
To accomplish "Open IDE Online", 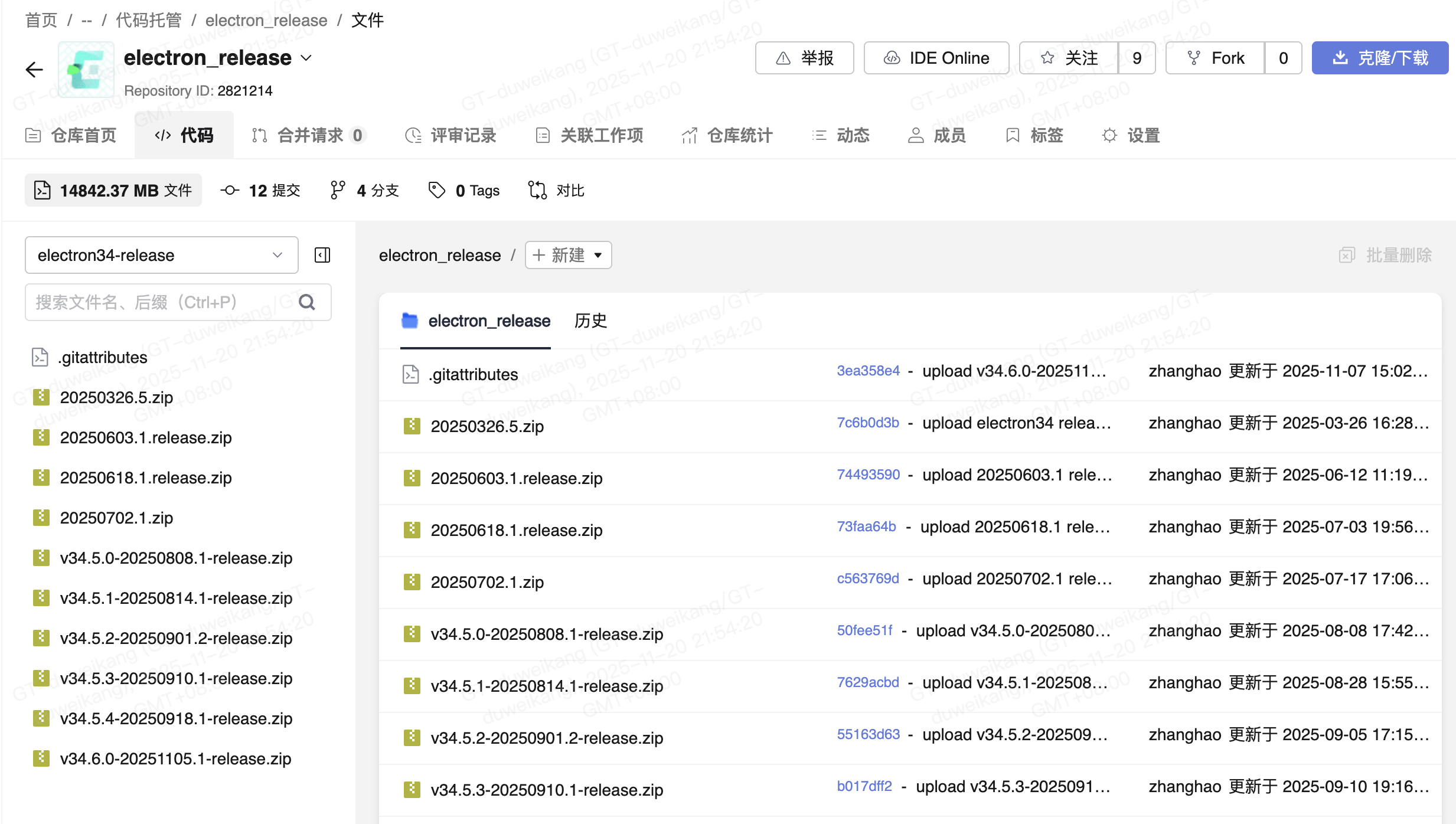I will click(936, 58).
